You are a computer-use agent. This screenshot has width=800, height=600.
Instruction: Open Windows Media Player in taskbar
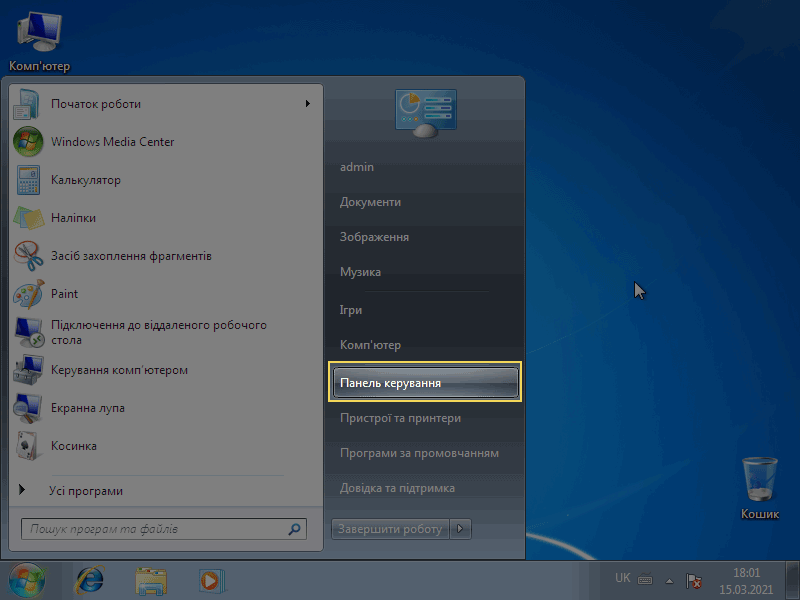pos(212,581)
